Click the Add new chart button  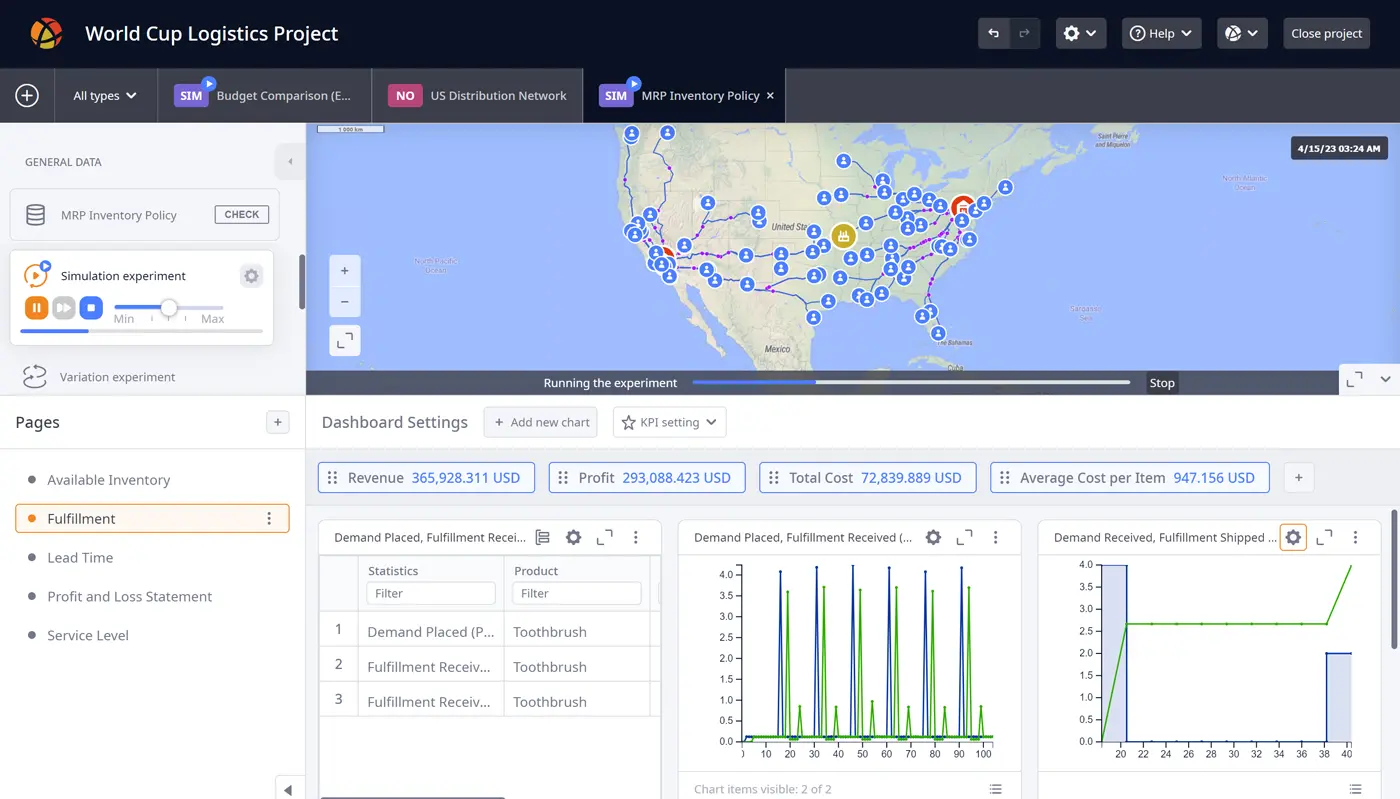[x=540, y=422]
